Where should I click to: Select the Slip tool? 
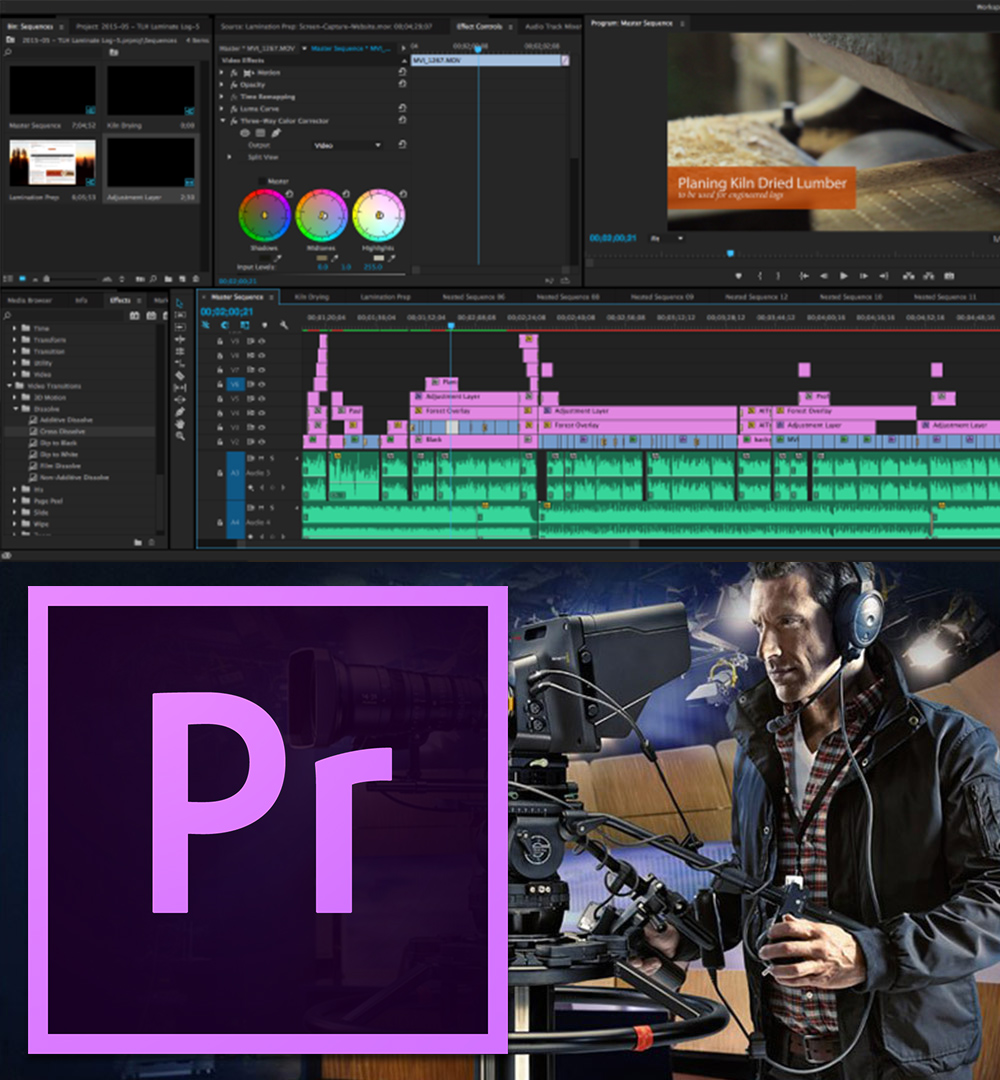tap(180, 388)
